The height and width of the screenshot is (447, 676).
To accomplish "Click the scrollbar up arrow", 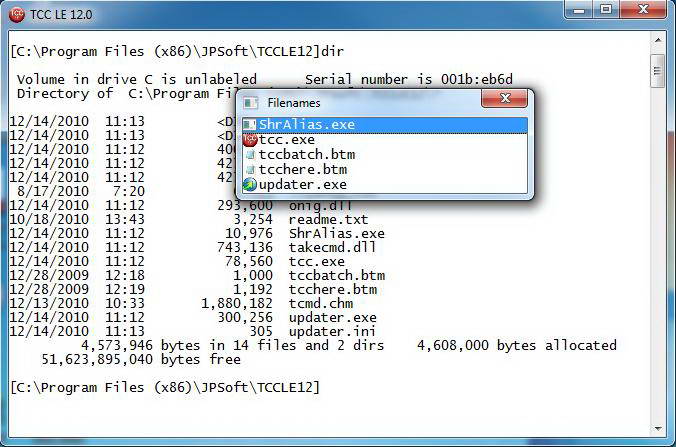I will [658, 40].
